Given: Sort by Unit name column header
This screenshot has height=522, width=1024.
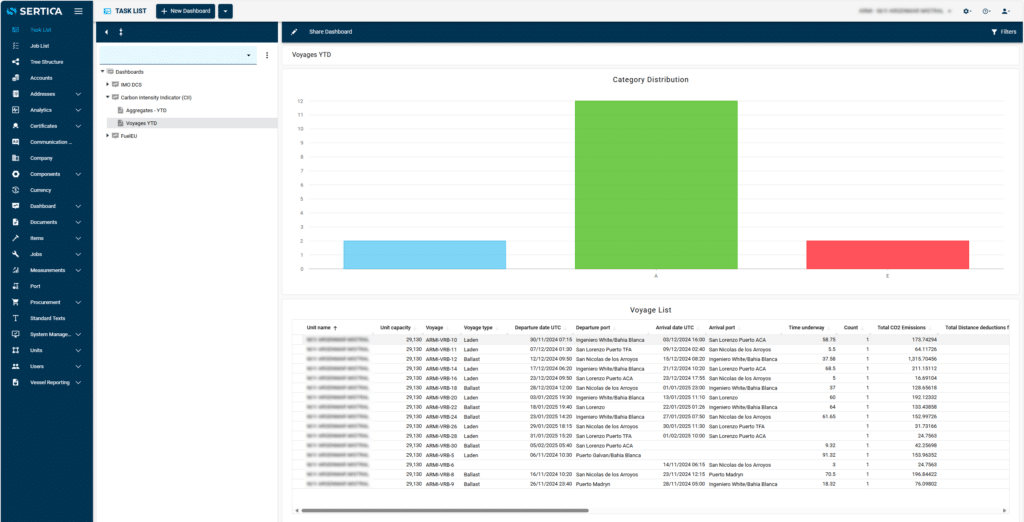Looking at the screenshot, I should point(319,327).
